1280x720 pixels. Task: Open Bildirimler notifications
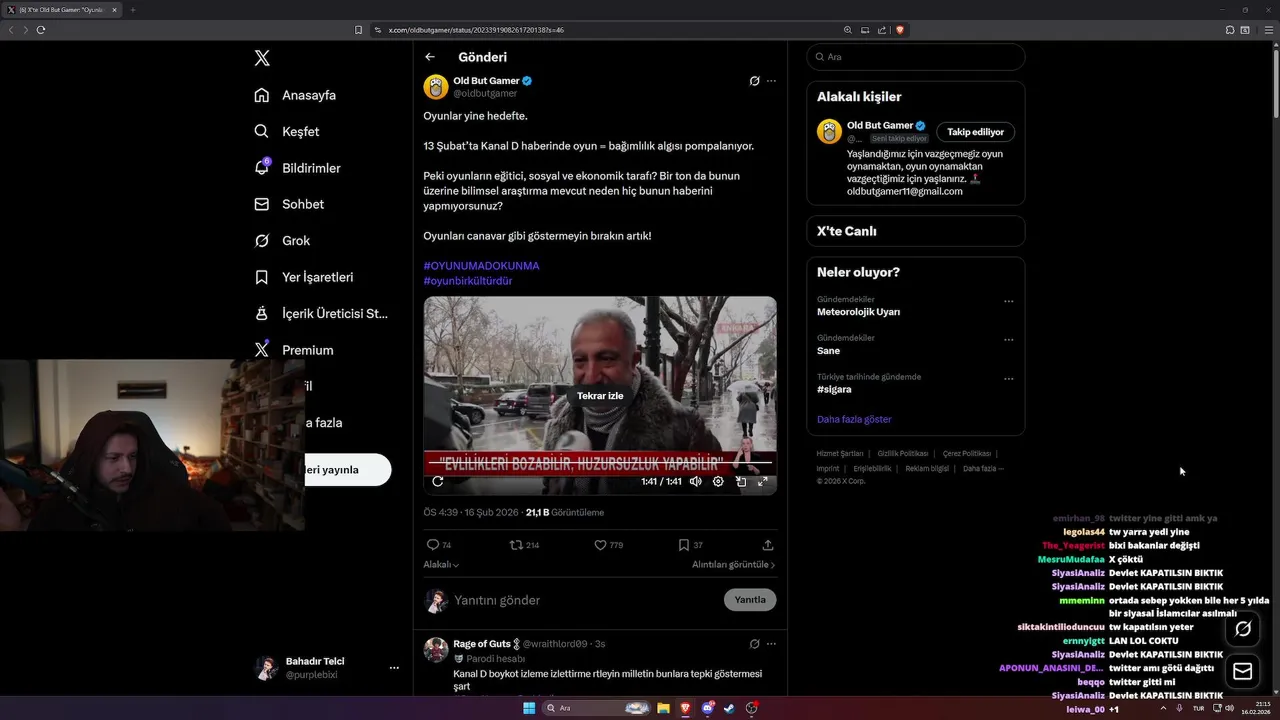pyautogui.click(x=298, y=168)
